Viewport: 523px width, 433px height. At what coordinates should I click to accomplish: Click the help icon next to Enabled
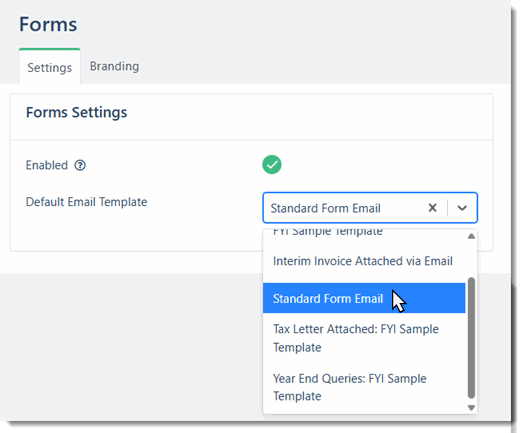click(80, 165)
